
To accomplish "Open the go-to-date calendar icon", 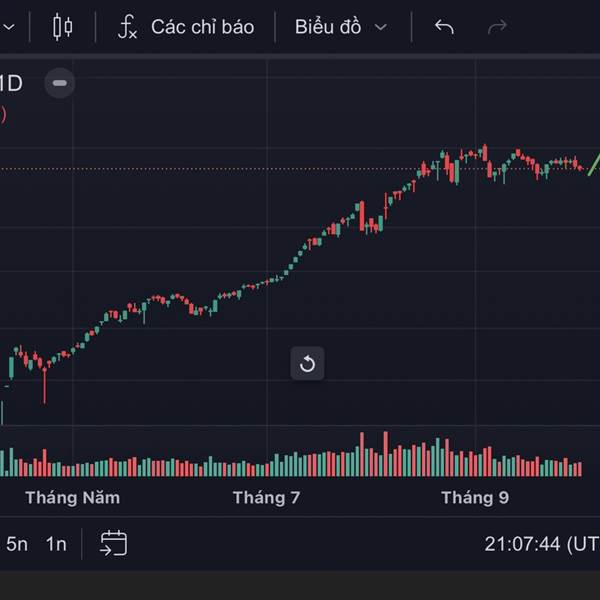I will click(x=114, y=543).
